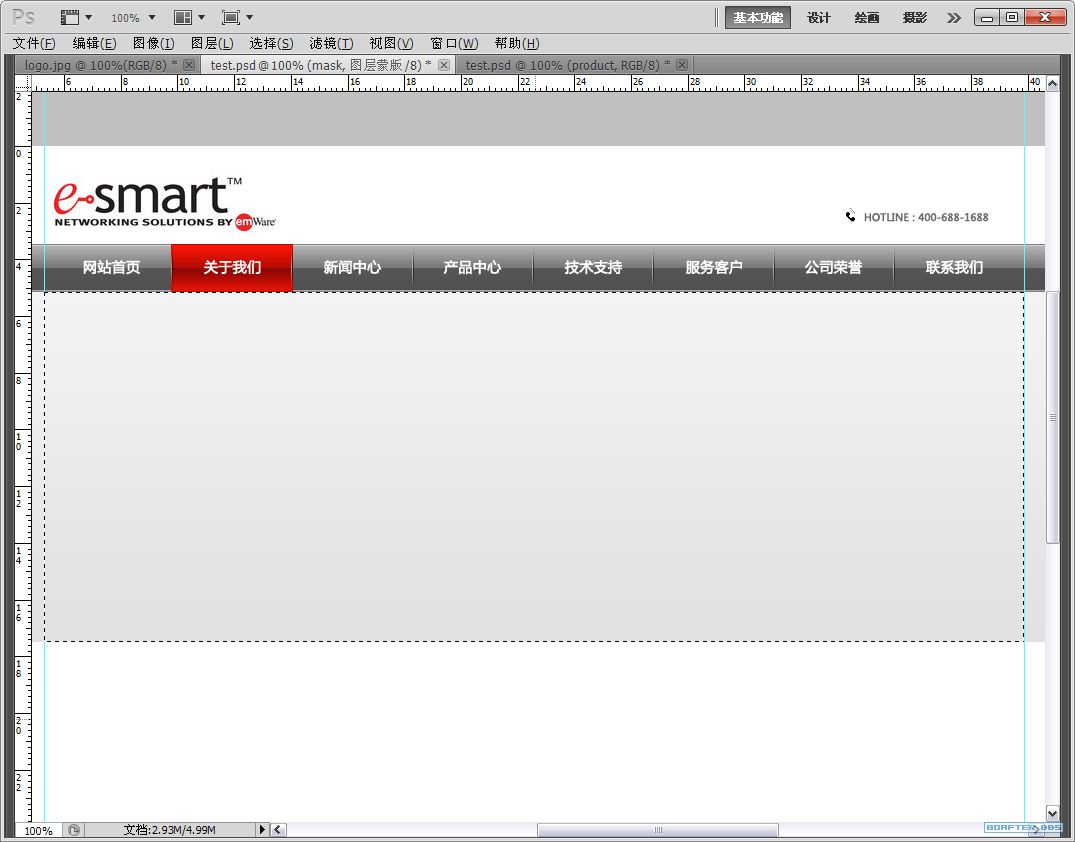Click the 网站首页 nav item on canvas
The width and height of the screenshot is (1075, 842).
[x=111, y=267]
